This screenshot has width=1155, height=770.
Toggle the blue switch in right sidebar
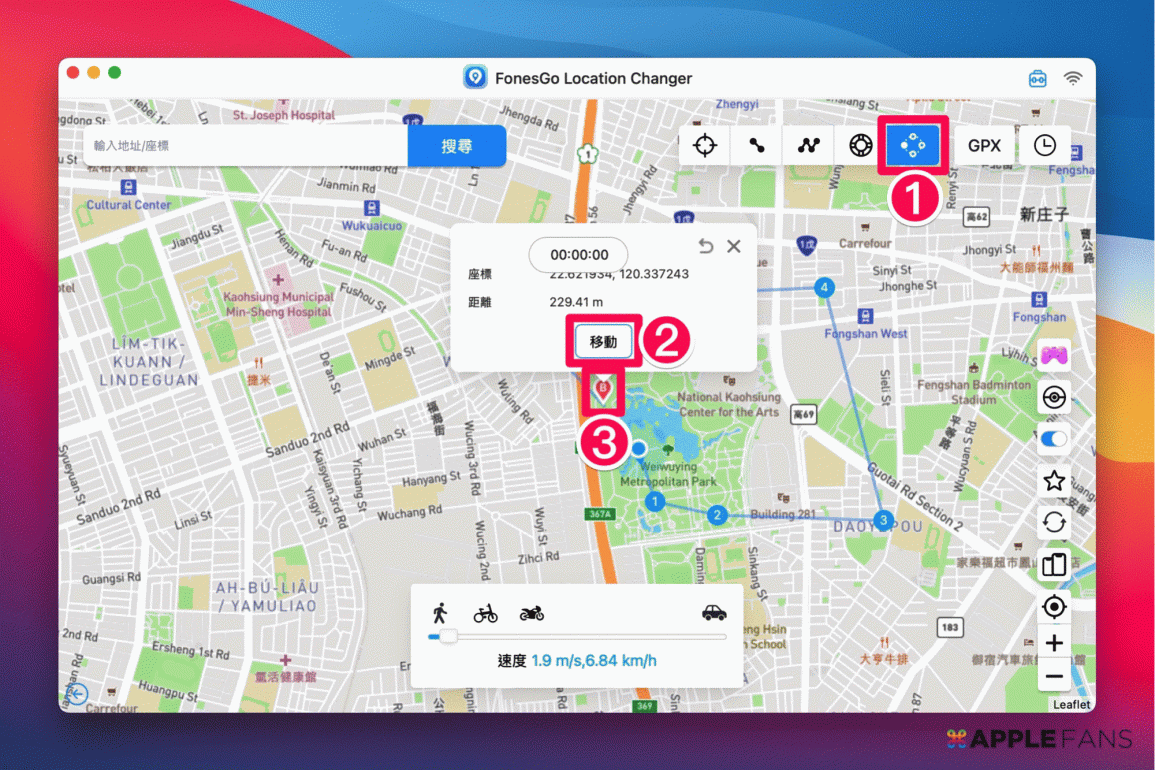pos(1054,439)
